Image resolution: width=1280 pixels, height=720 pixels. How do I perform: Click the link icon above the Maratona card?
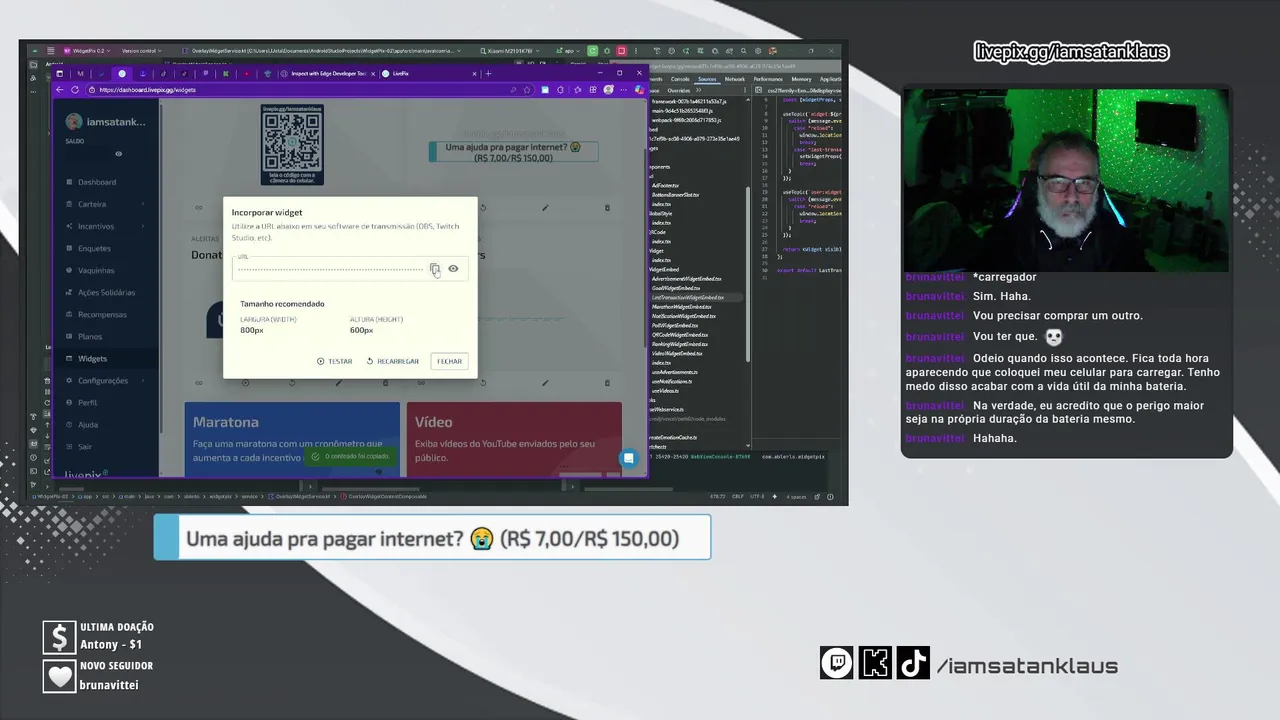(198, 383)
